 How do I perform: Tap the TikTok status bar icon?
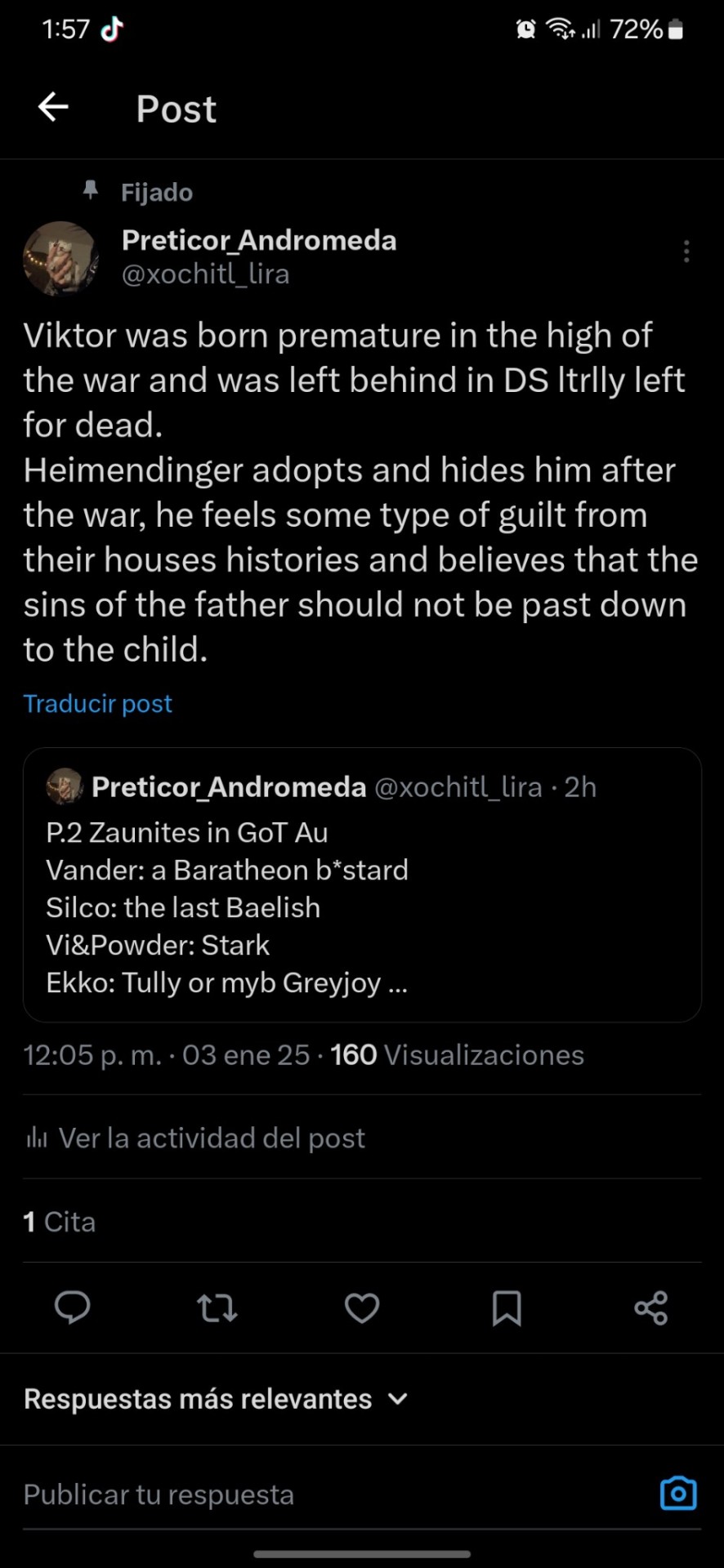[x=111, y=29]
